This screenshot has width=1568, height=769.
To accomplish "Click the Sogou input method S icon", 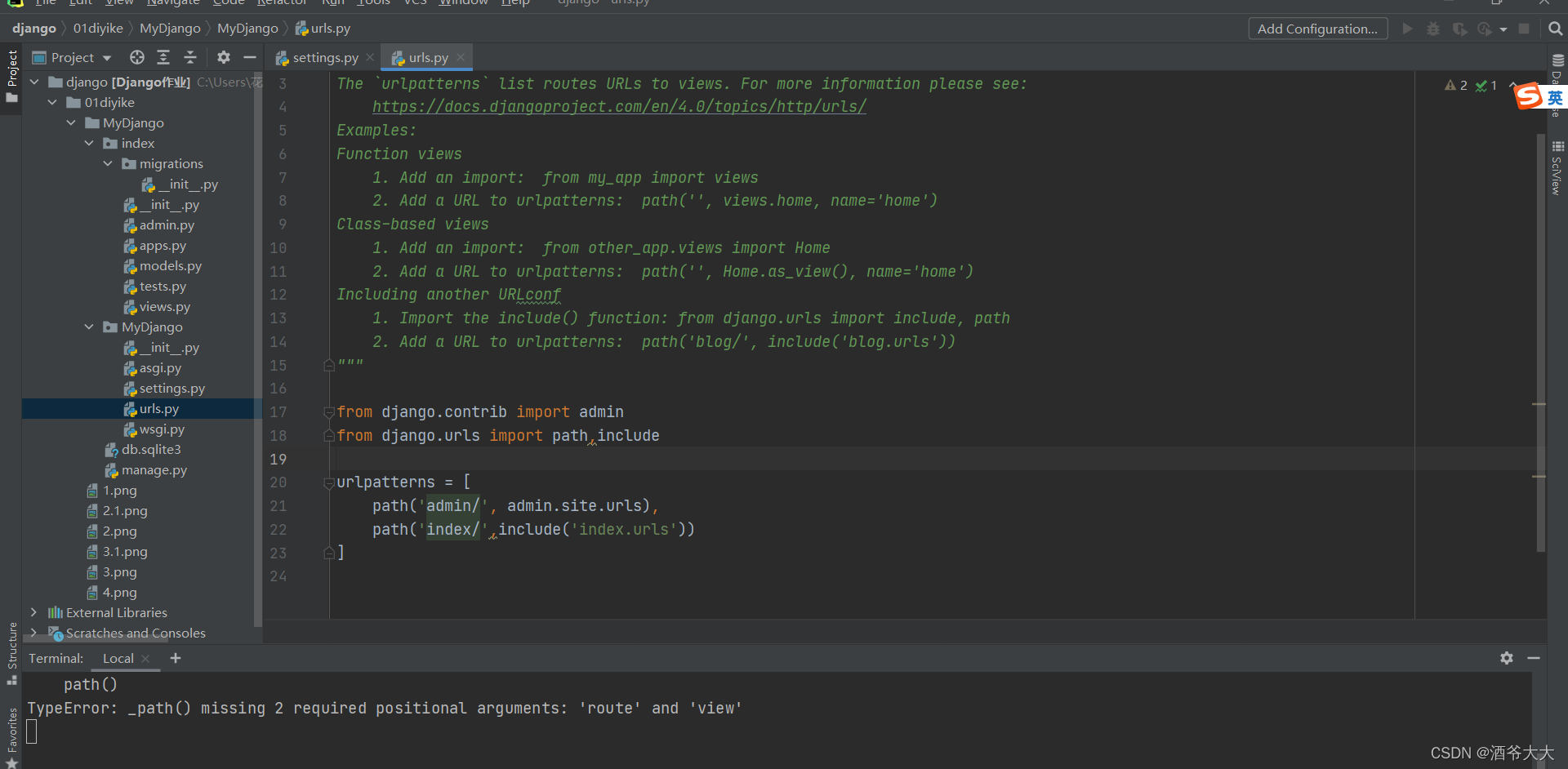I will pos(1529,96).
